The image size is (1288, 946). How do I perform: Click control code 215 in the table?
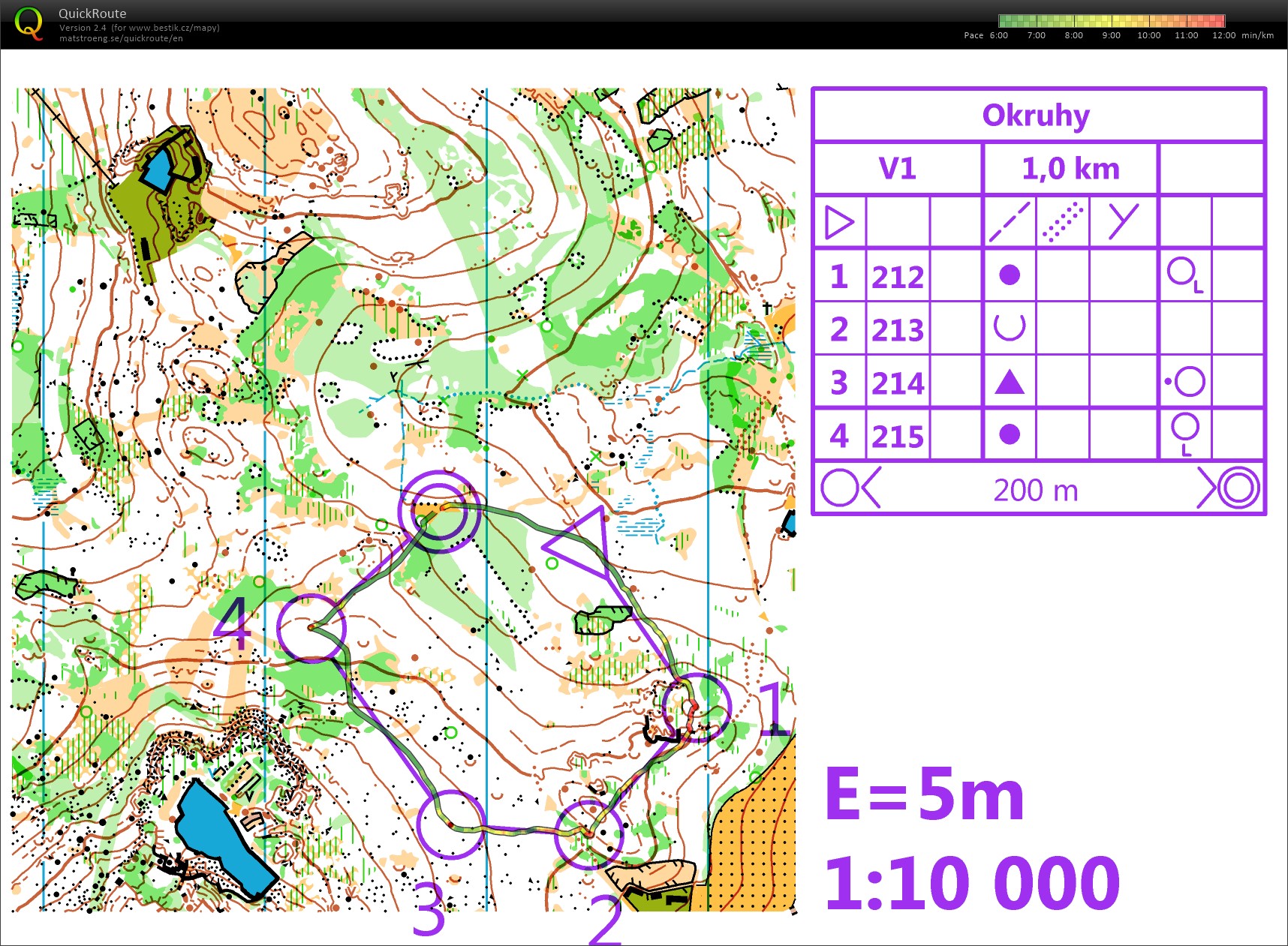point(898,436)
